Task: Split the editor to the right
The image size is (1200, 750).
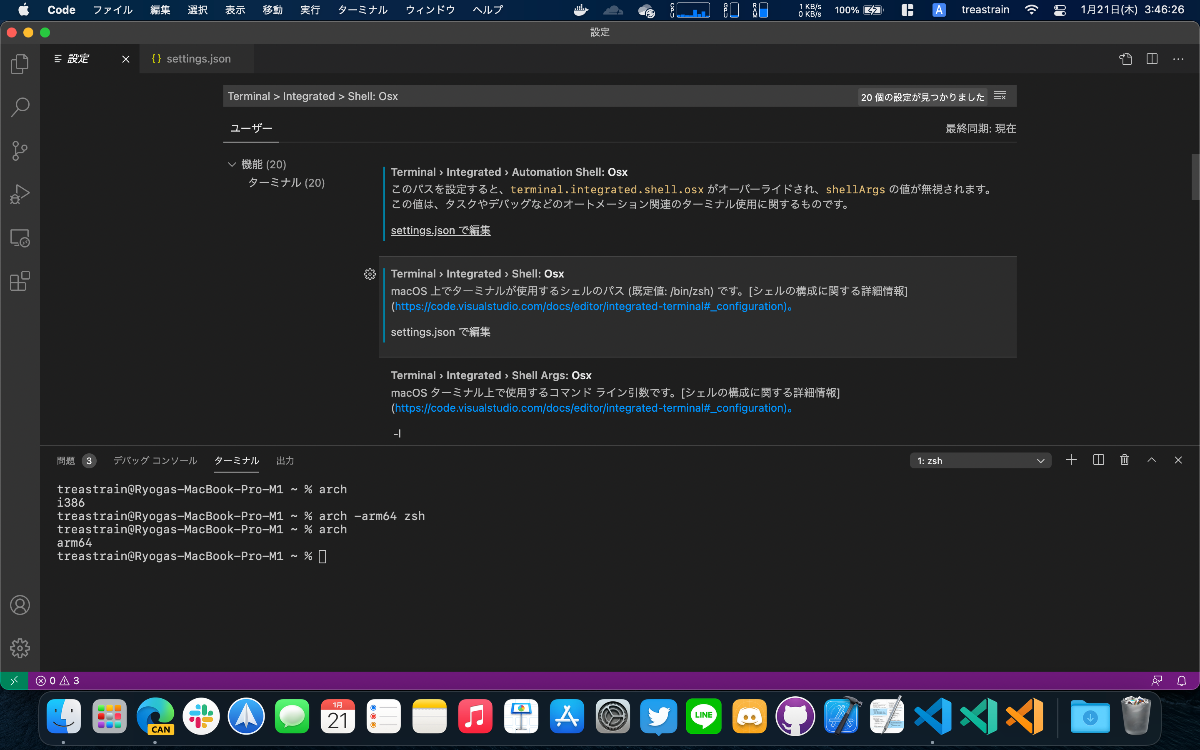Action: pyautogui.click(x=1152, y=59)
